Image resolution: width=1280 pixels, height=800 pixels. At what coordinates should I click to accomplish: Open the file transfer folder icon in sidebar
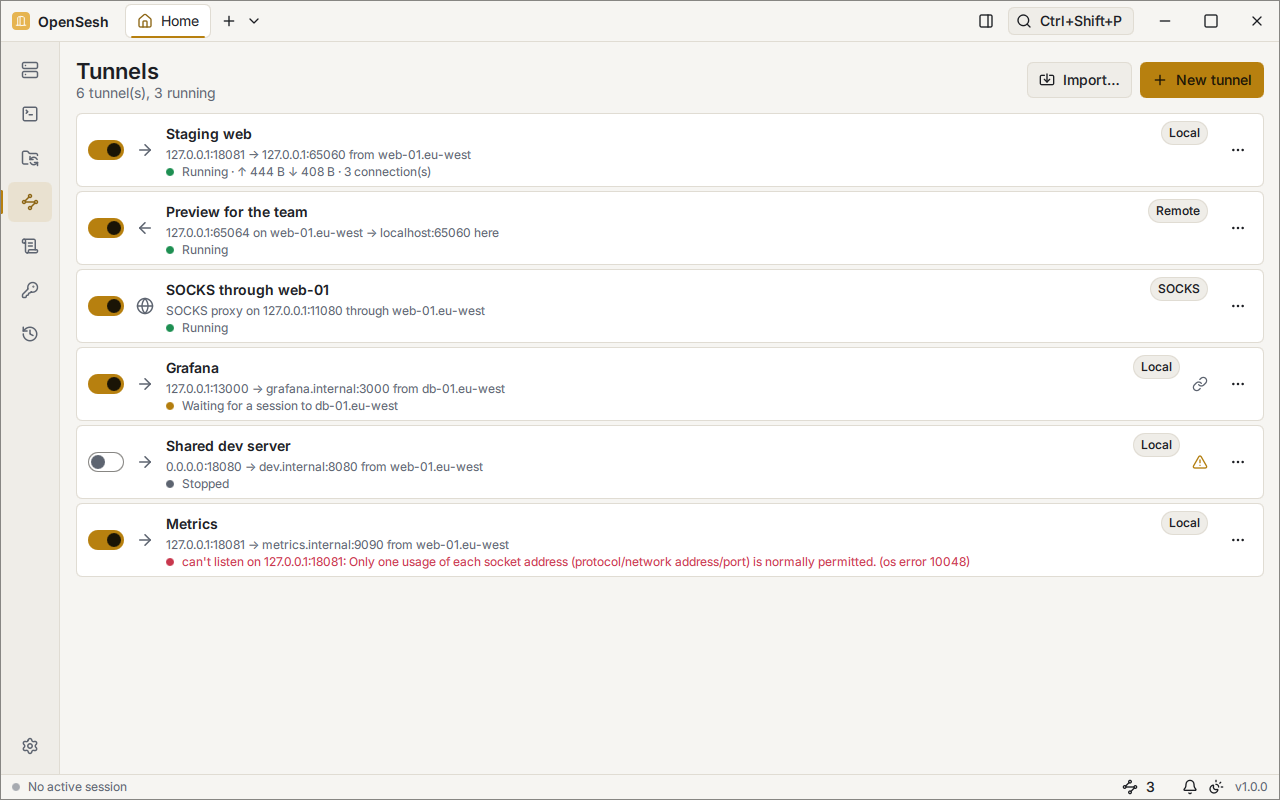pos(30,158)
